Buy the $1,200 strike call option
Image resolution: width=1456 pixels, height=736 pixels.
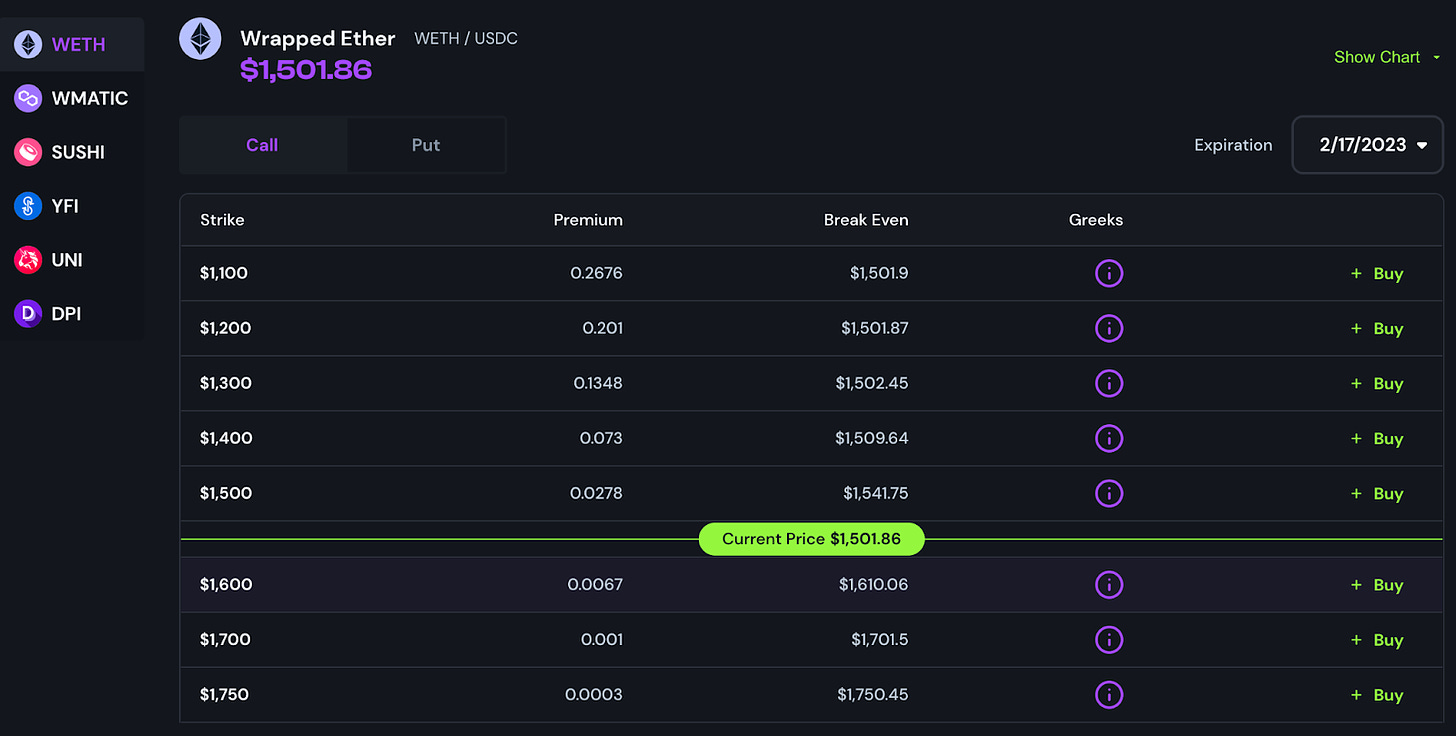tap(1378, 328)
